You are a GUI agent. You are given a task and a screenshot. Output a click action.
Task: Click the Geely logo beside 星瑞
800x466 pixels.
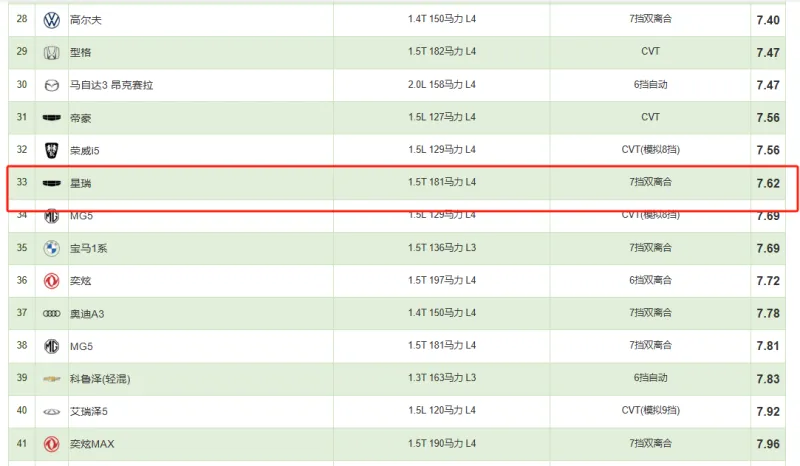(51, 184)
